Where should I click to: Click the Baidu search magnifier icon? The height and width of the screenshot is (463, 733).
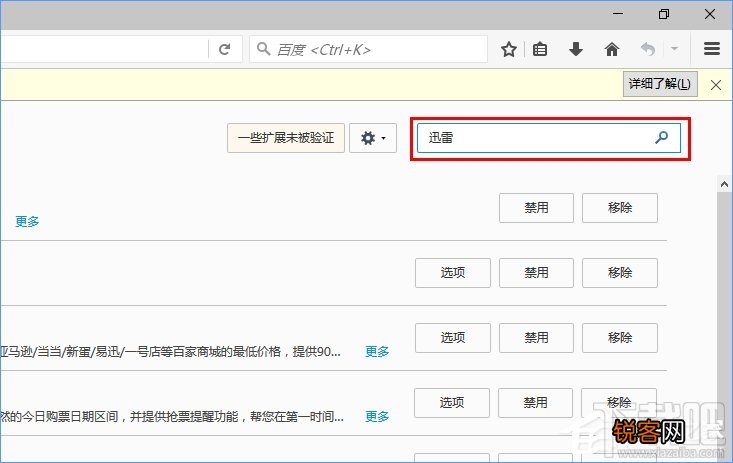coord(264,49)
